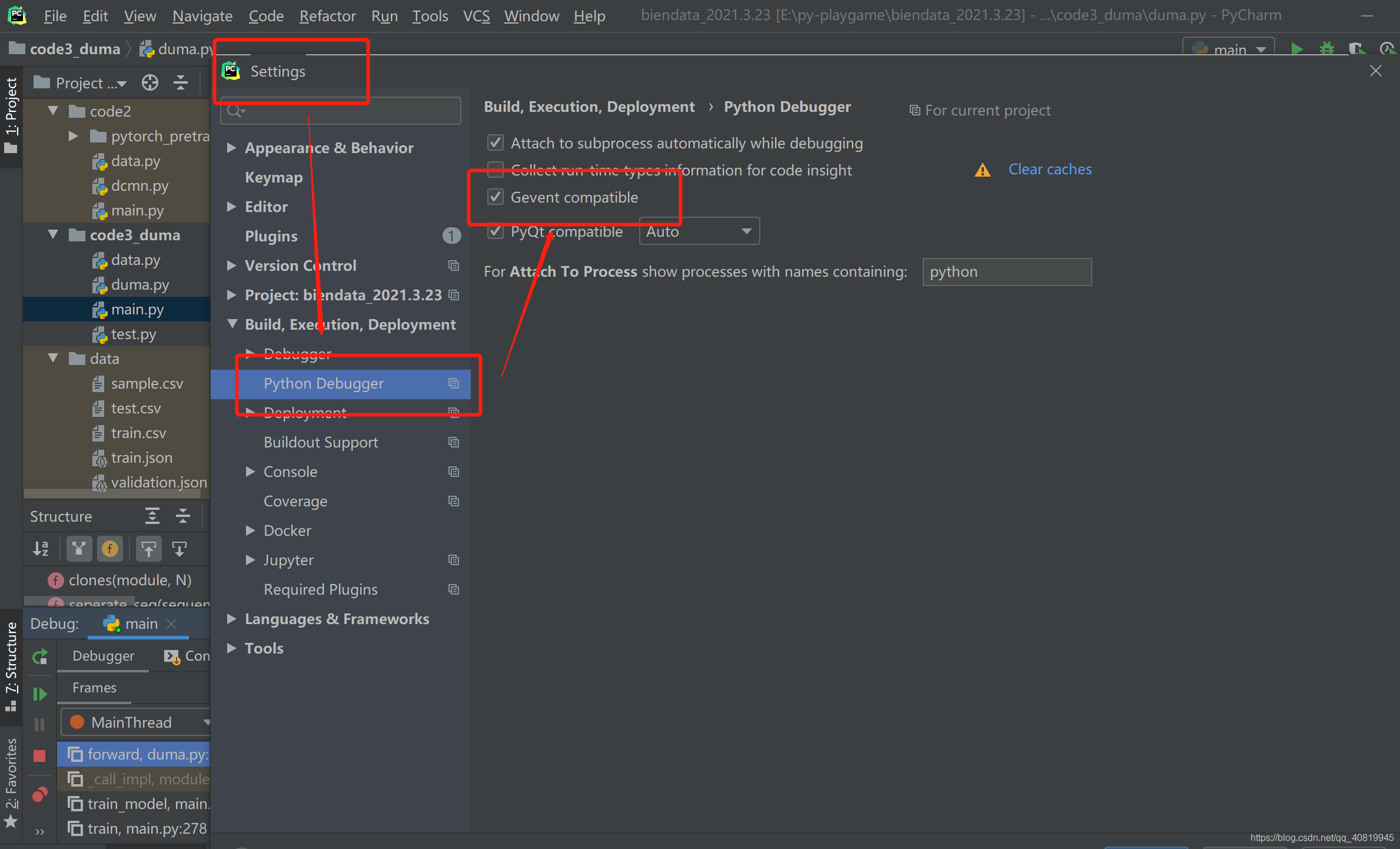Image resolution: width=1400 pixels, height=849 pixels.
Task: Uncheck Gevent compatible
Action: (495, 197)
